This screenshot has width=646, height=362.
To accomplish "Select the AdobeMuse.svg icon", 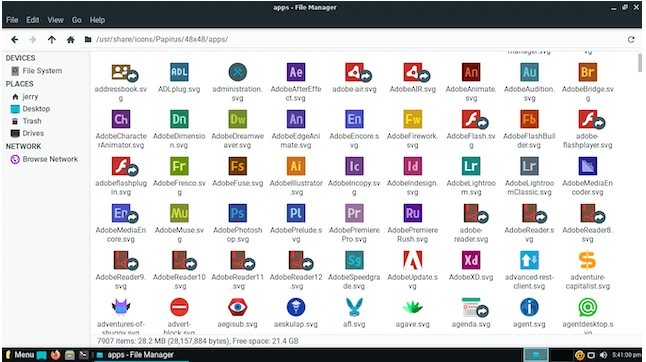I will click(x=179, y=213).
